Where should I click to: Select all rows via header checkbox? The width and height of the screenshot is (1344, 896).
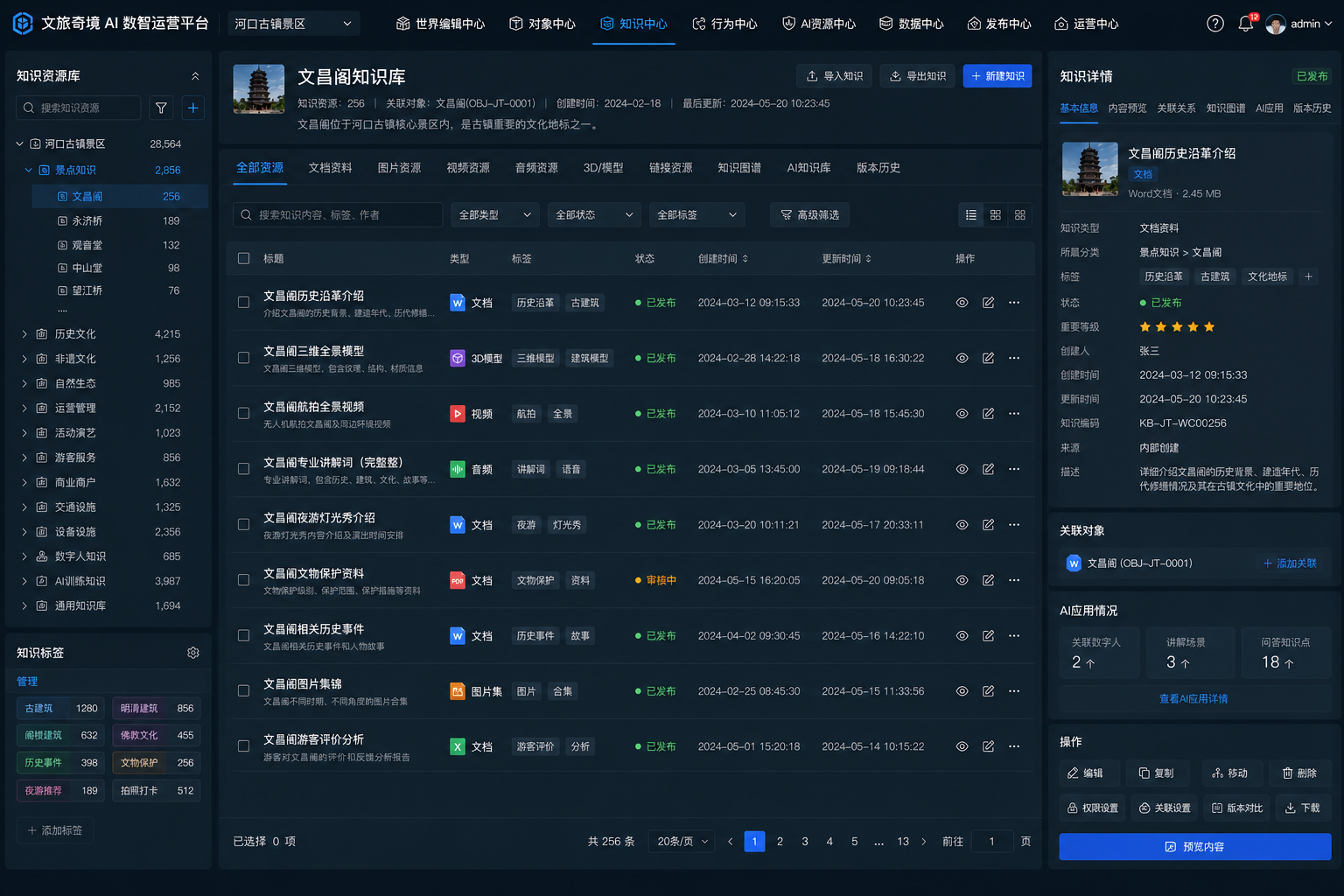(243, 259)
